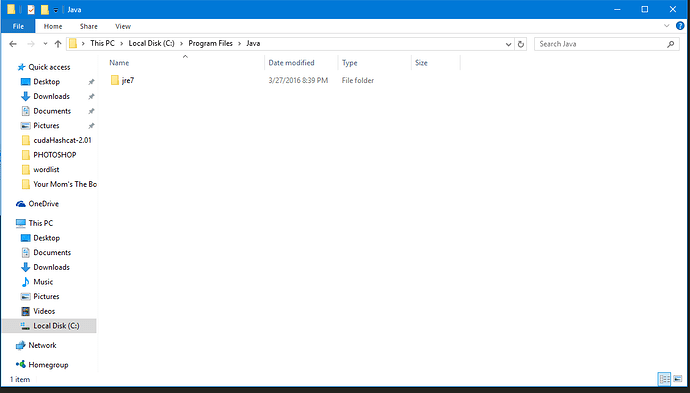
Task: Open Videos in the sidebar
Action: (44, 311)
